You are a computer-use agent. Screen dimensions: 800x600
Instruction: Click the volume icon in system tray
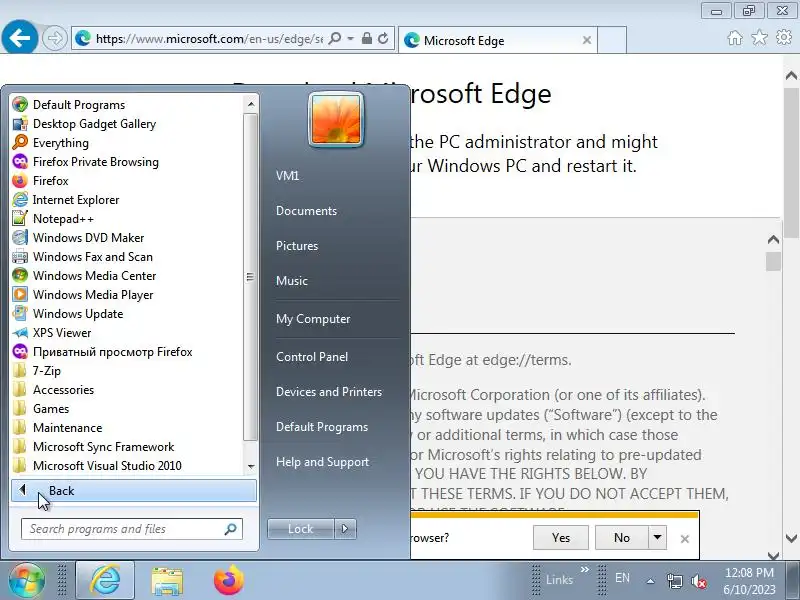[698, 581]
